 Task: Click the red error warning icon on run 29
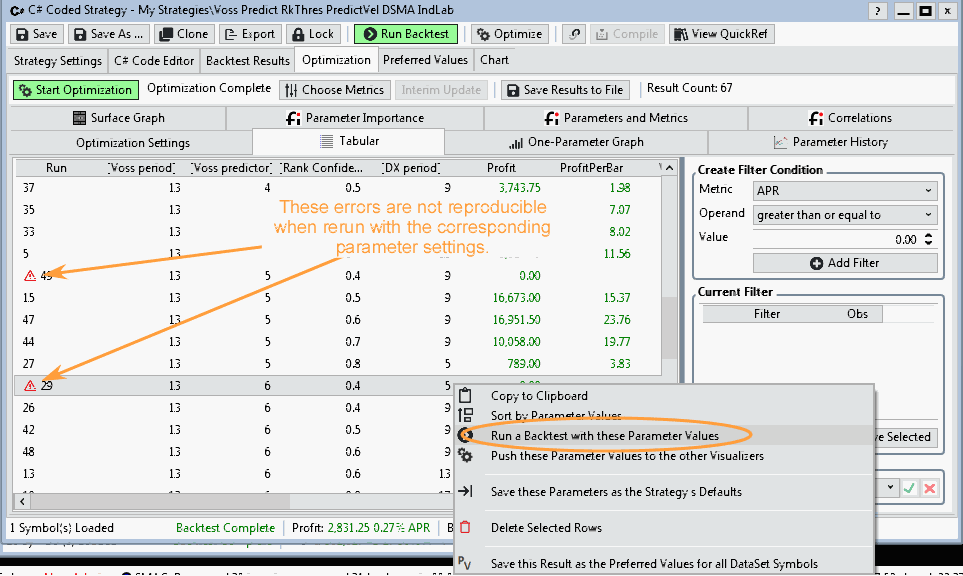29,385
